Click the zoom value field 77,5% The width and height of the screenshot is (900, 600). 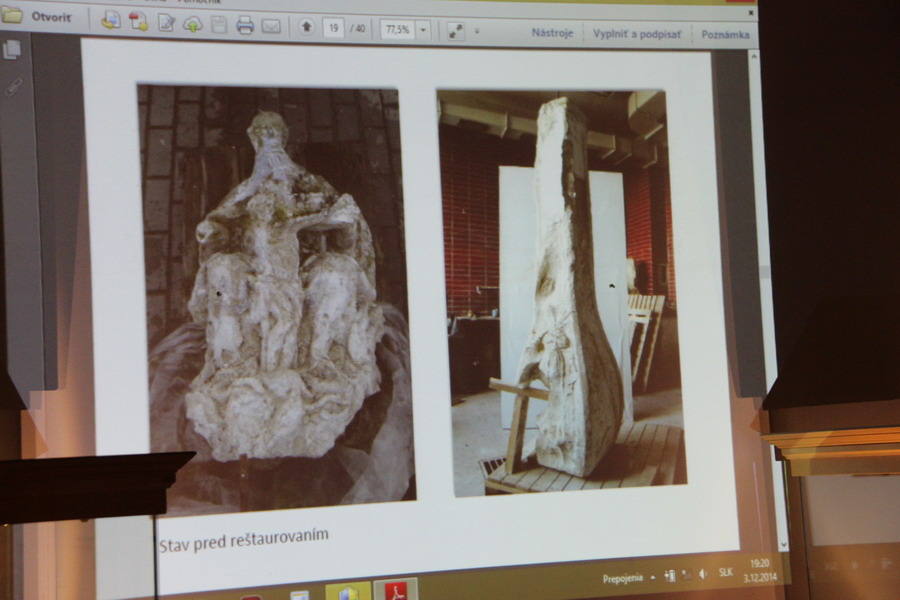coord(398,29)
